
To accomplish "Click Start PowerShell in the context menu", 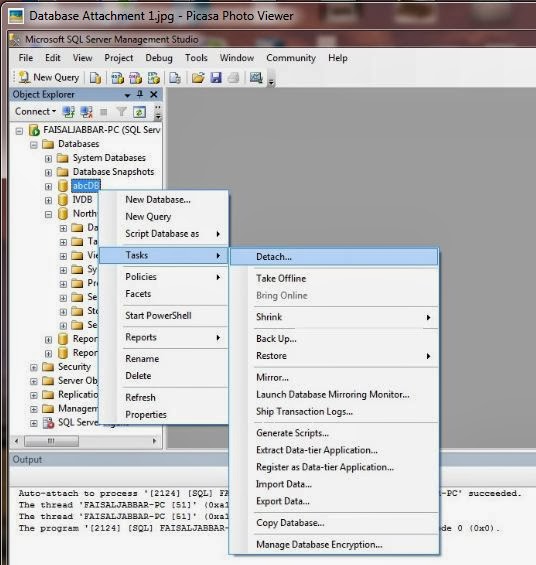I will [164, 316].
